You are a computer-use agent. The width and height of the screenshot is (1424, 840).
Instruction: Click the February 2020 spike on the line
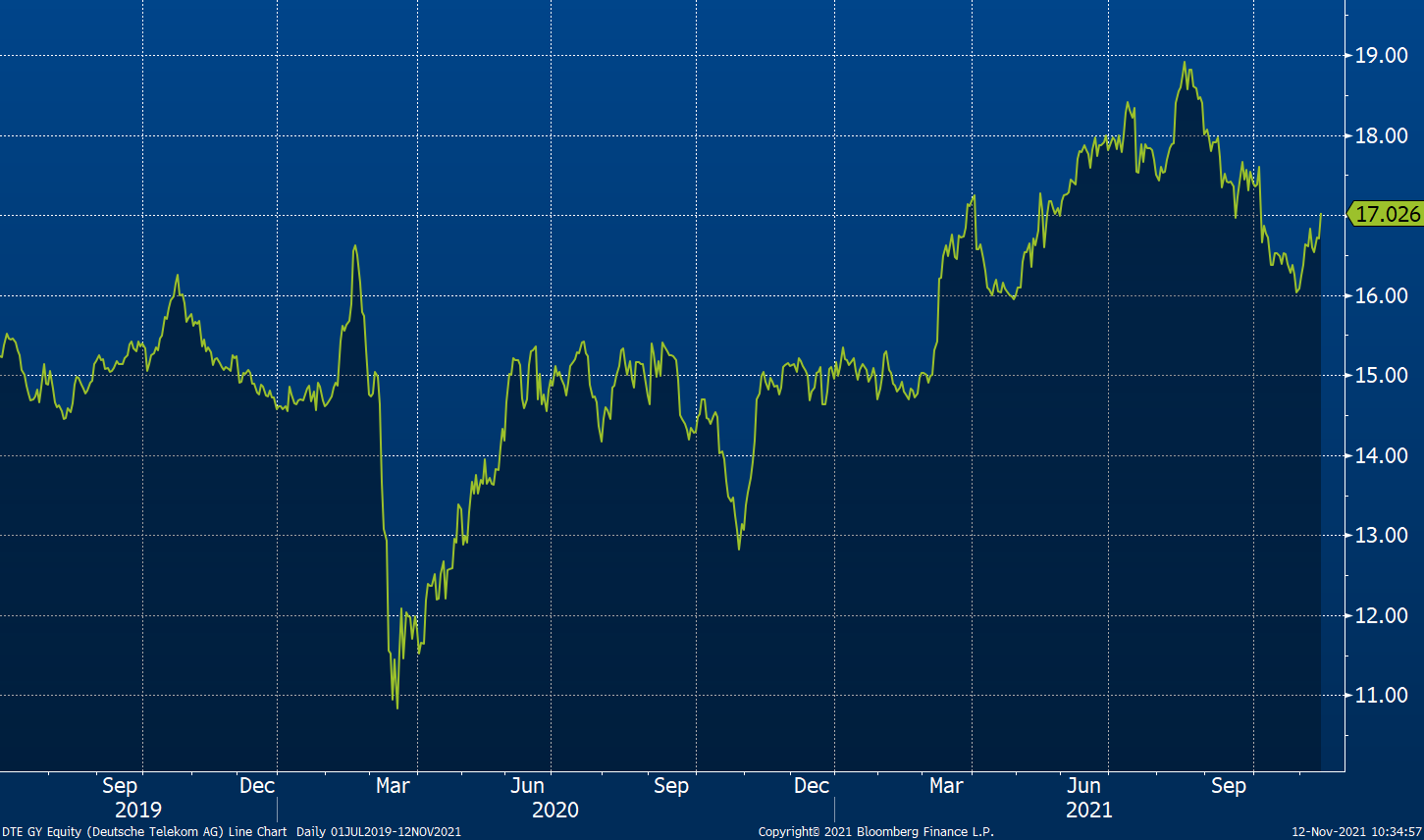click(x=354, y=246)
